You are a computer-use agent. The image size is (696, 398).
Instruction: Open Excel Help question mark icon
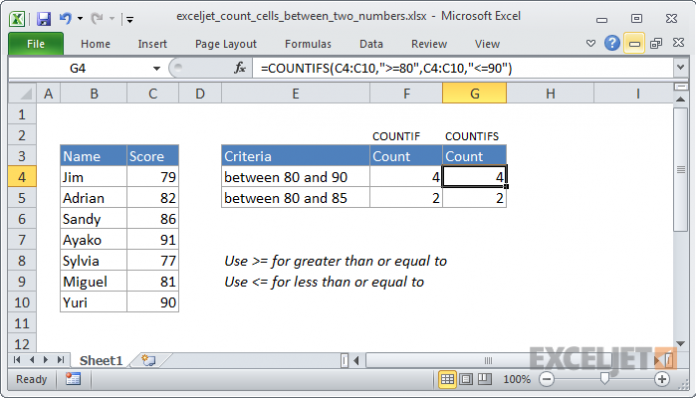tap(612, 43)
